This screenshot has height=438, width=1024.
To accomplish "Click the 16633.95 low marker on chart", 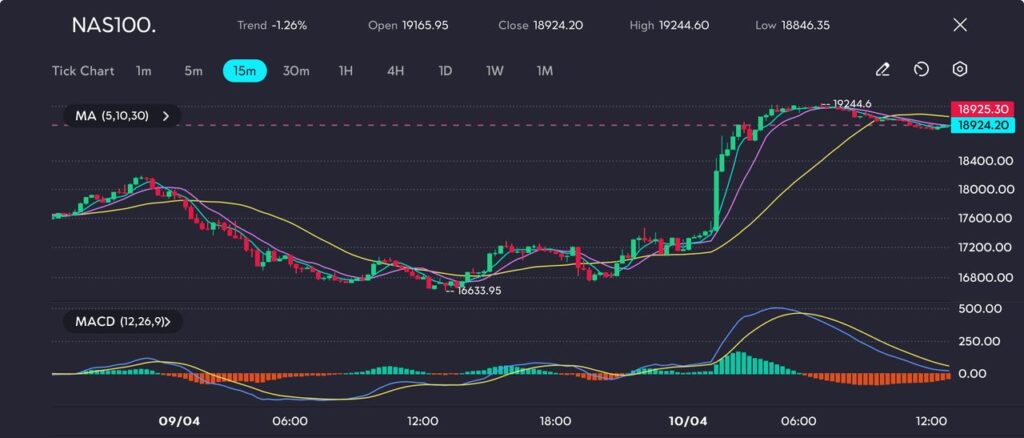I will (x=479, y=290).
